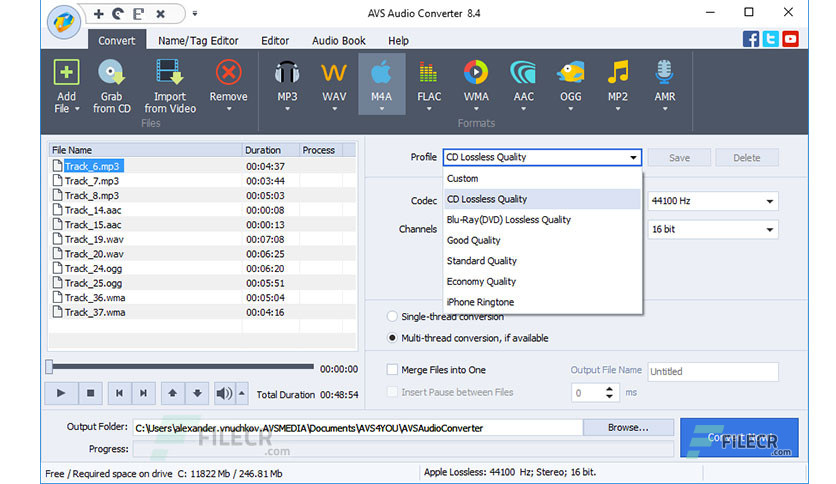Select MP2 output format
Screen dimensions: 836x484
[618, 84]
